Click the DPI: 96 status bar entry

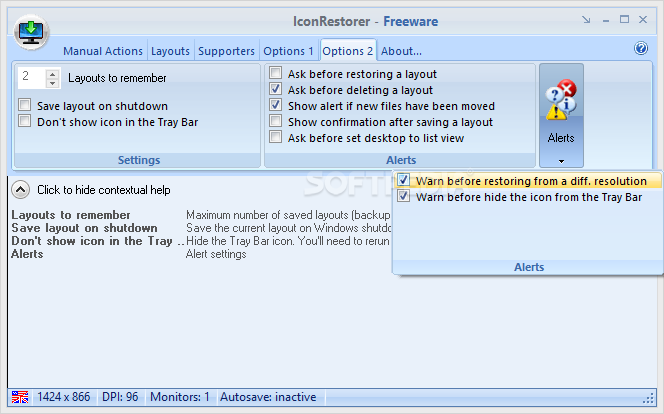(120, 397)
